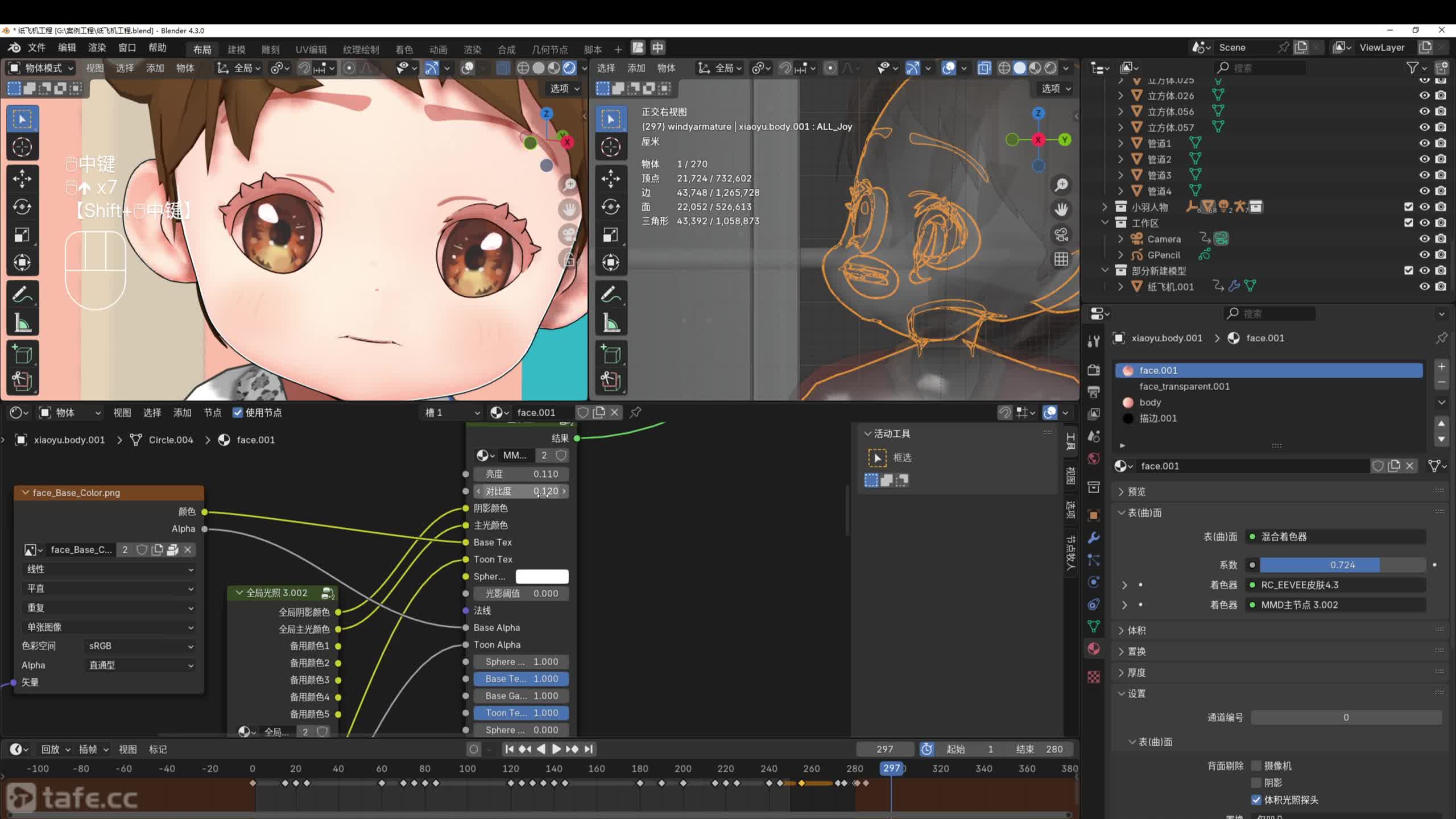Adjust 系数 slider at 0.724
Screen dimensions: 1456x819
pos(1343,565)
